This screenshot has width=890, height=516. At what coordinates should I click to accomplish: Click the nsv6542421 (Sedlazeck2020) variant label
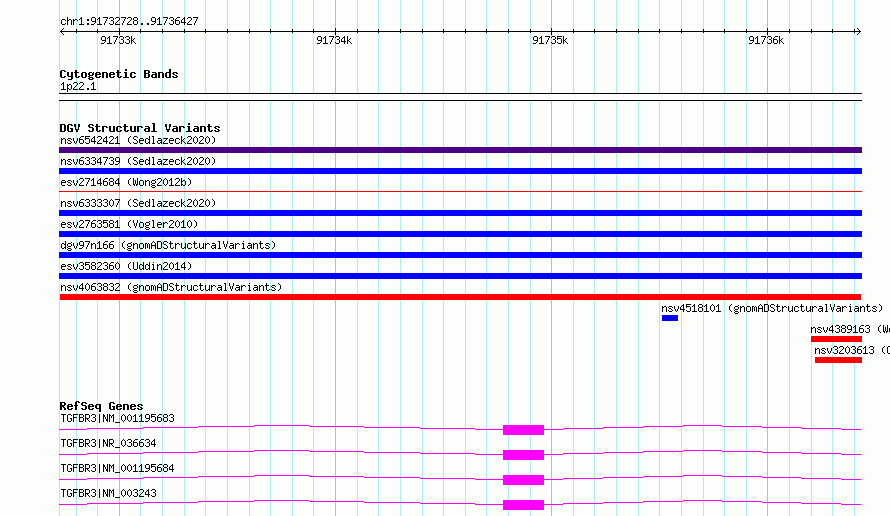click(x=138, y=140)
